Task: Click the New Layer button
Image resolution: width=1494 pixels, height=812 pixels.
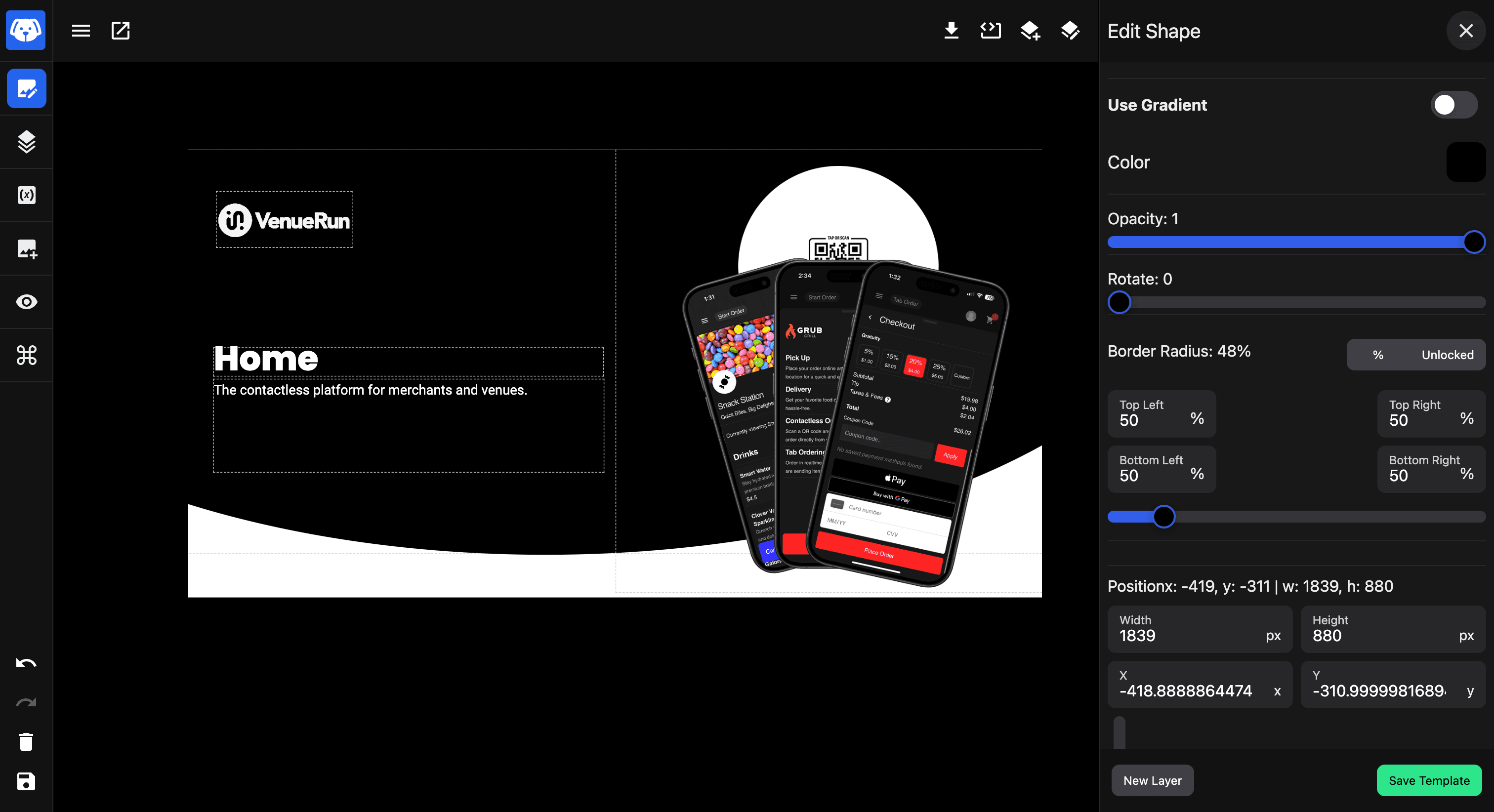Action: (x=1152, y=780)
